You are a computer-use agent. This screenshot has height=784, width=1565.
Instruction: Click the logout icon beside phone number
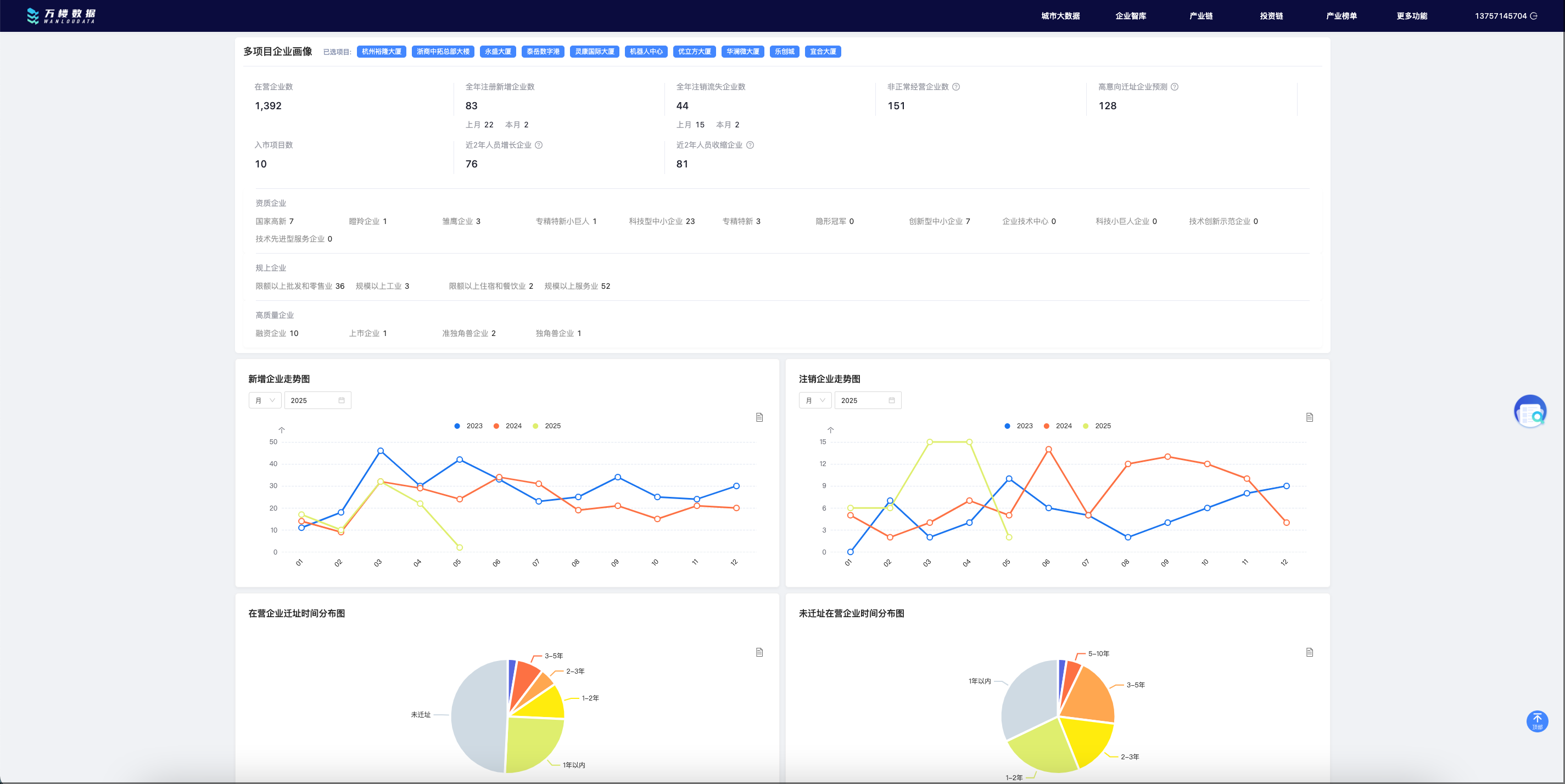pos(1533,16)
